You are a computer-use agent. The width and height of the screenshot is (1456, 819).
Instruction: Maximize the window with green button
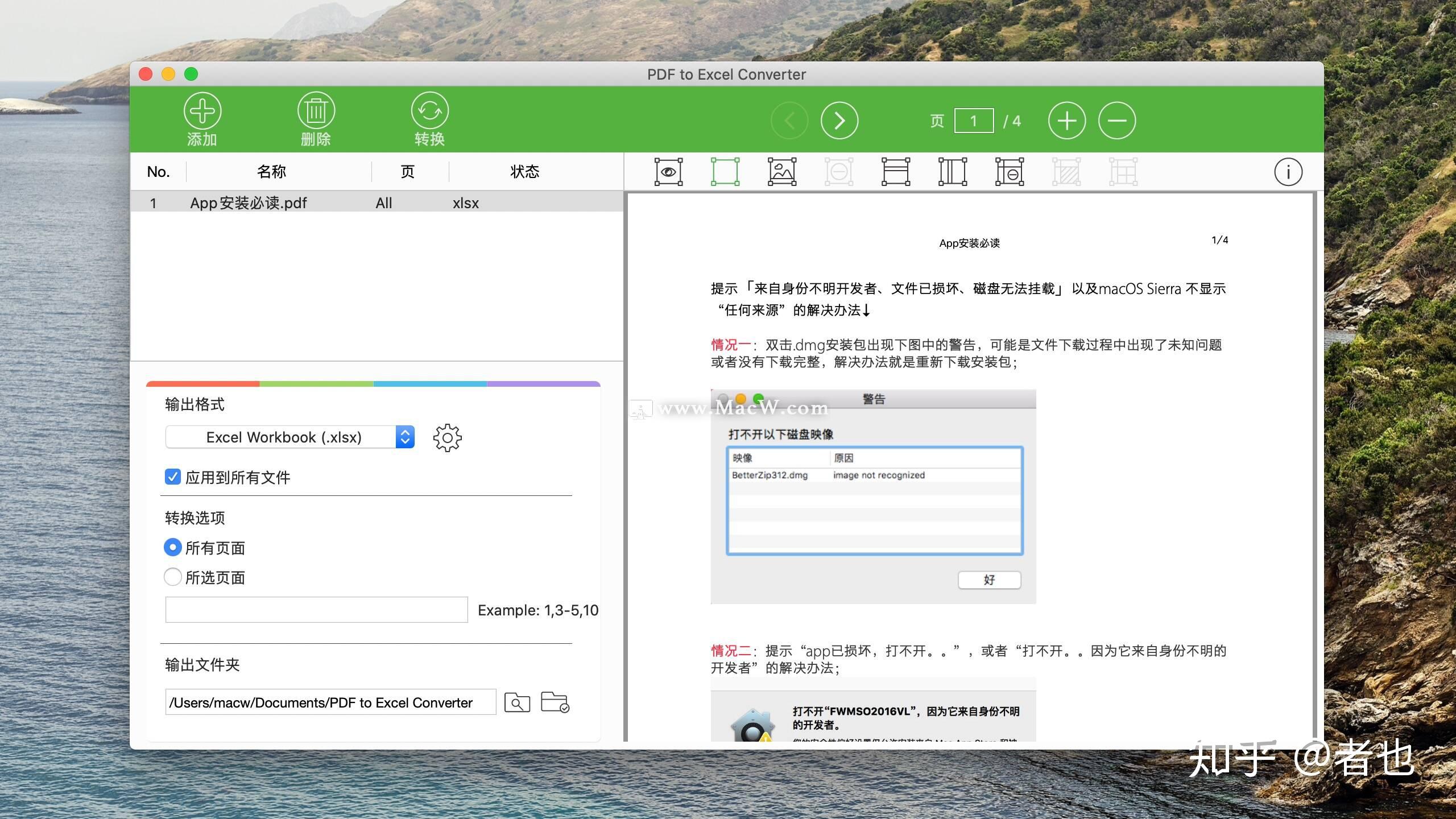click(191, 74)
